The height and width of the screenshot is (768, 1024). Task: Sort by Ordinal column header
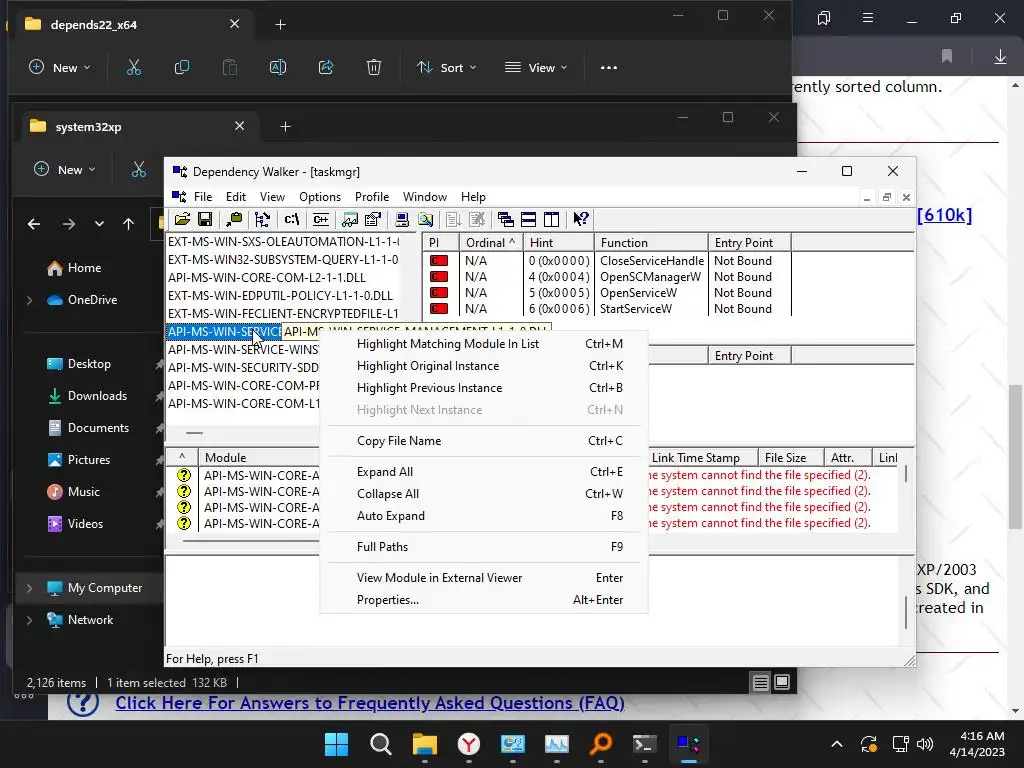pyautogui.click(x=491, y=243)
